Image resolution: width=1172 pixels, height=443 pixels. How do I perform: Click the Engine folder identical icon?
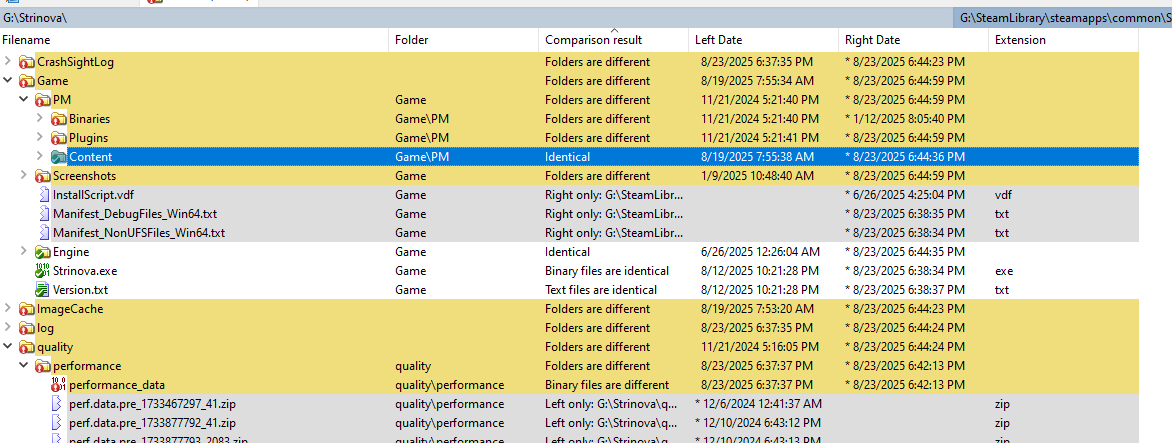click(43, 252)
